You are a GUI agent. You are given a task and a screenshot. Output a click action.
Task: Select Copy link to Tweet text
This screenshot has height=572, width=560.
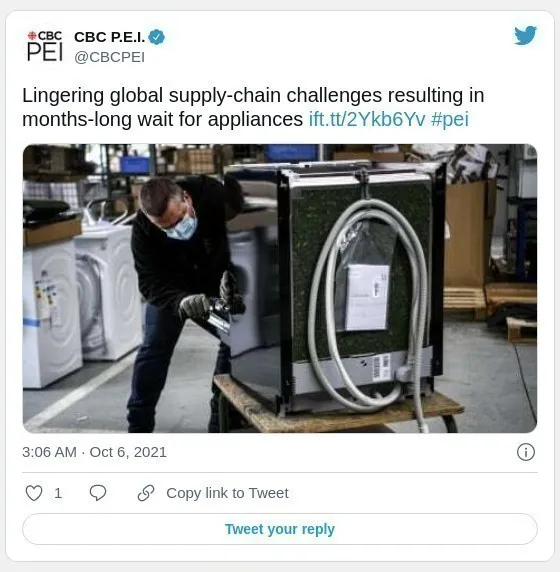[x=227, y=493]
